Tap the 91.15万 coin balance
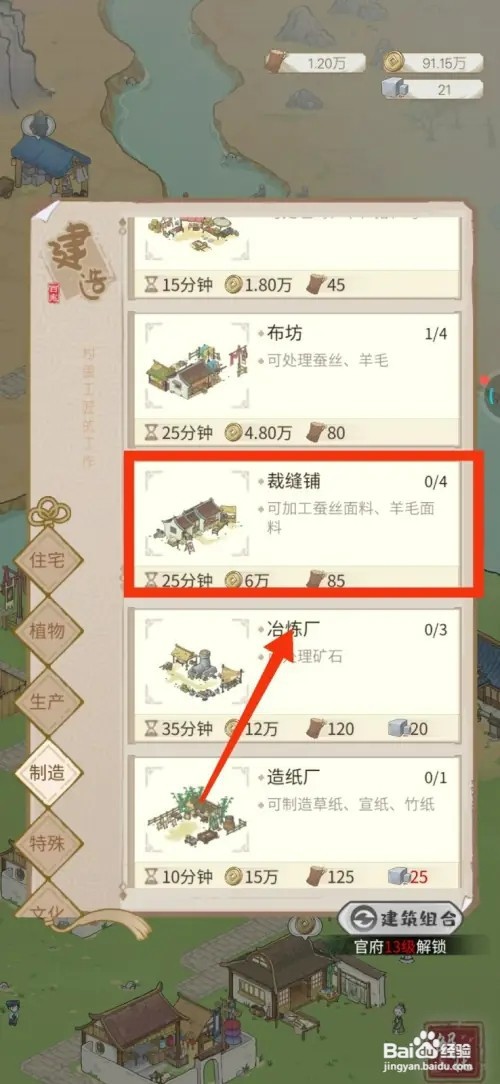This screenshot has width=500, height=1084. [x=444, y=63]
